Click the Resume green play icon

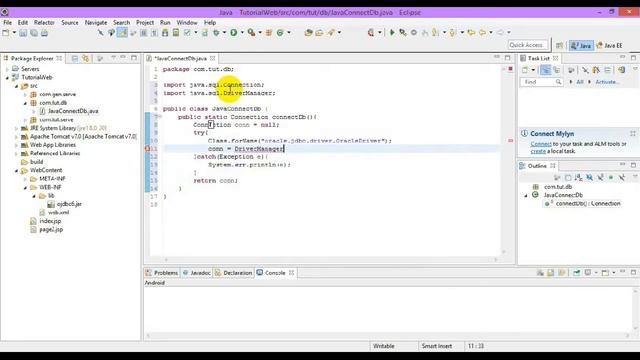click(392, 33)
